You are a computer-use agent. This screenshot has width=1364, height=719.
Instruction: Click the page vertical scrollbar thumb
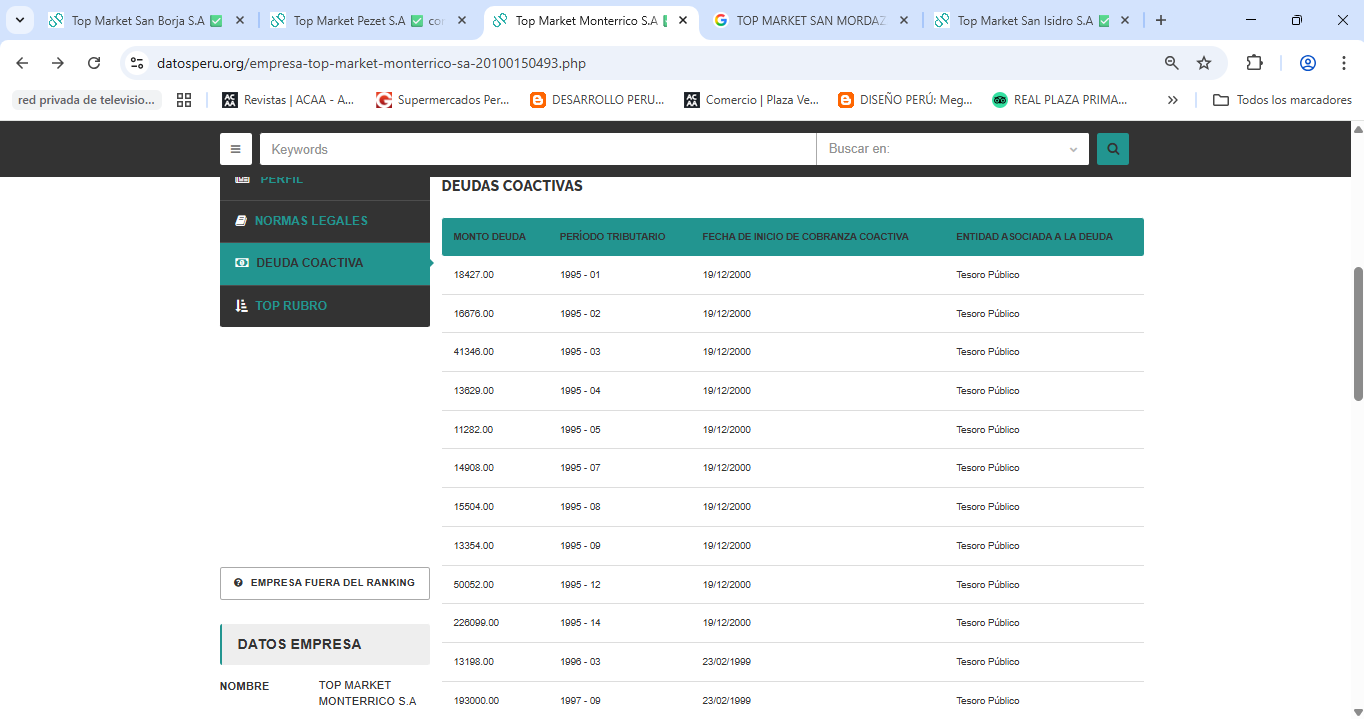pos(1358,334)
